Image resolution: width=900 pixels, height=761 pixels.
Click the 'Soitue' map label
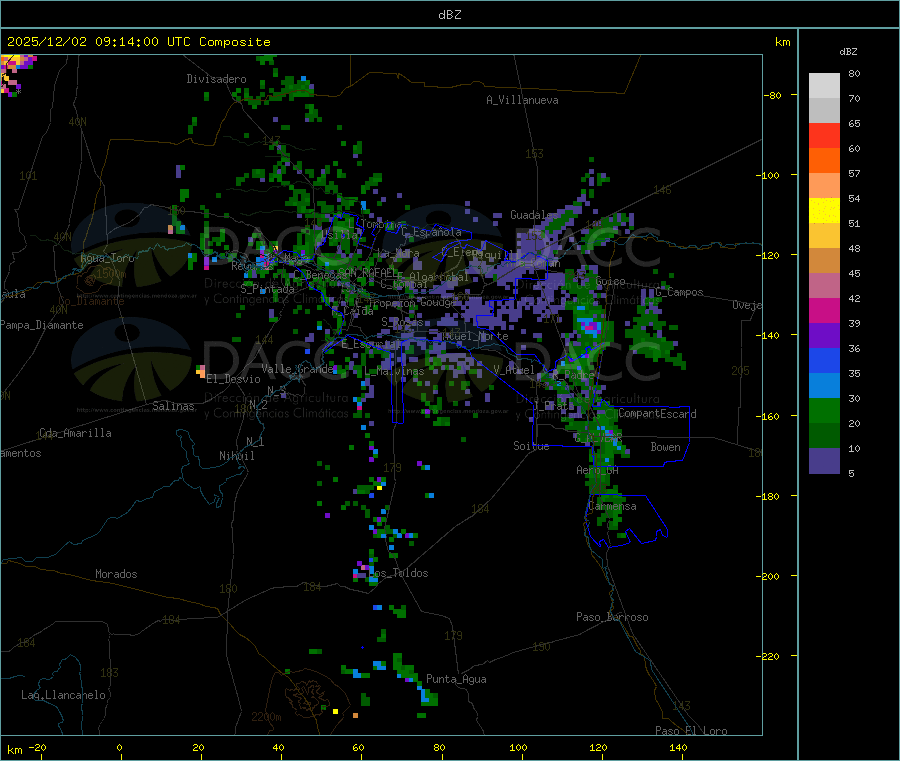(x=531, y=446)
